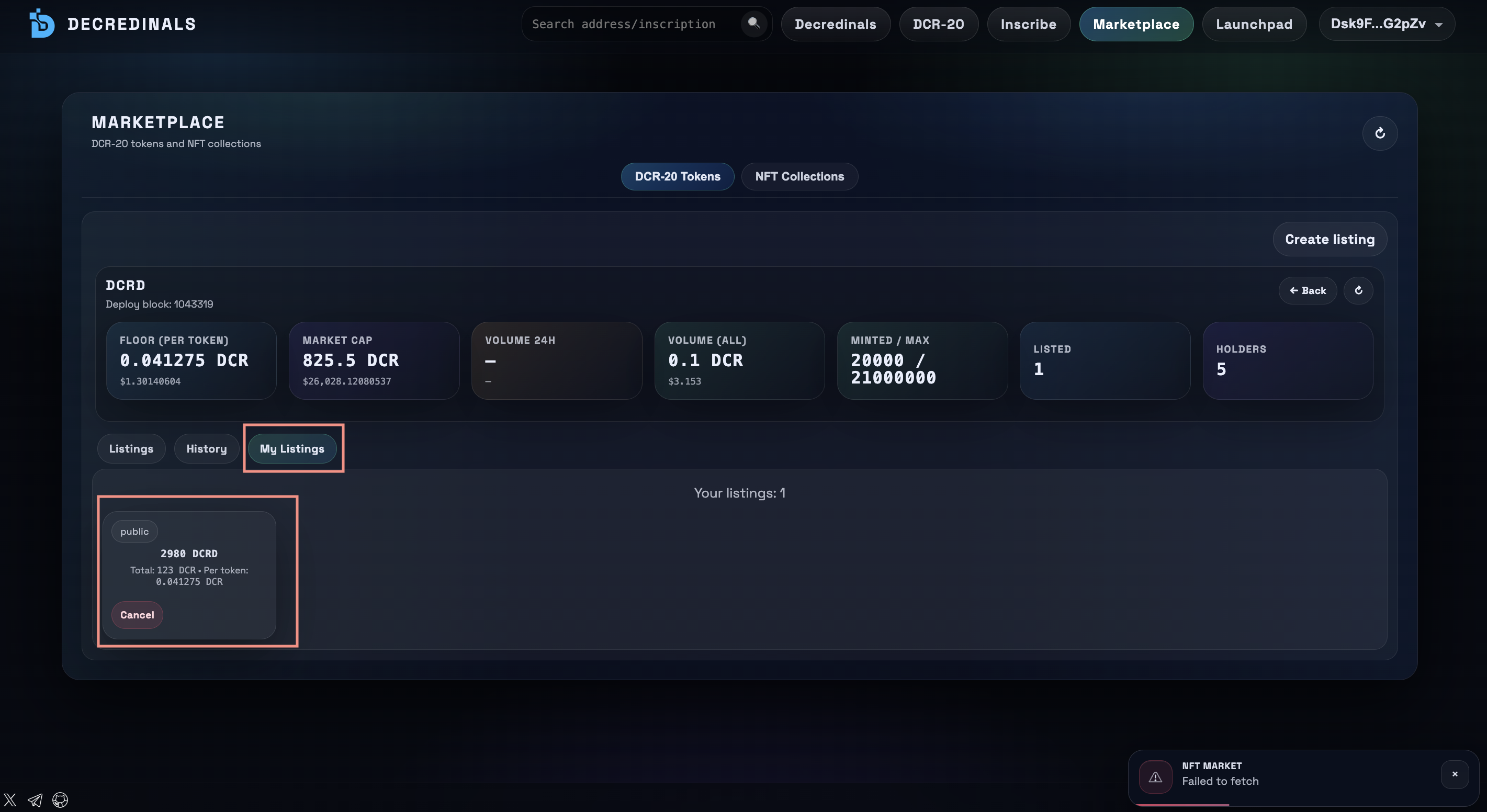This screenshot has width=1487, height=812.
Task: Refresh the Marketplace with the top refresh icon
Action: [1380, 133]
